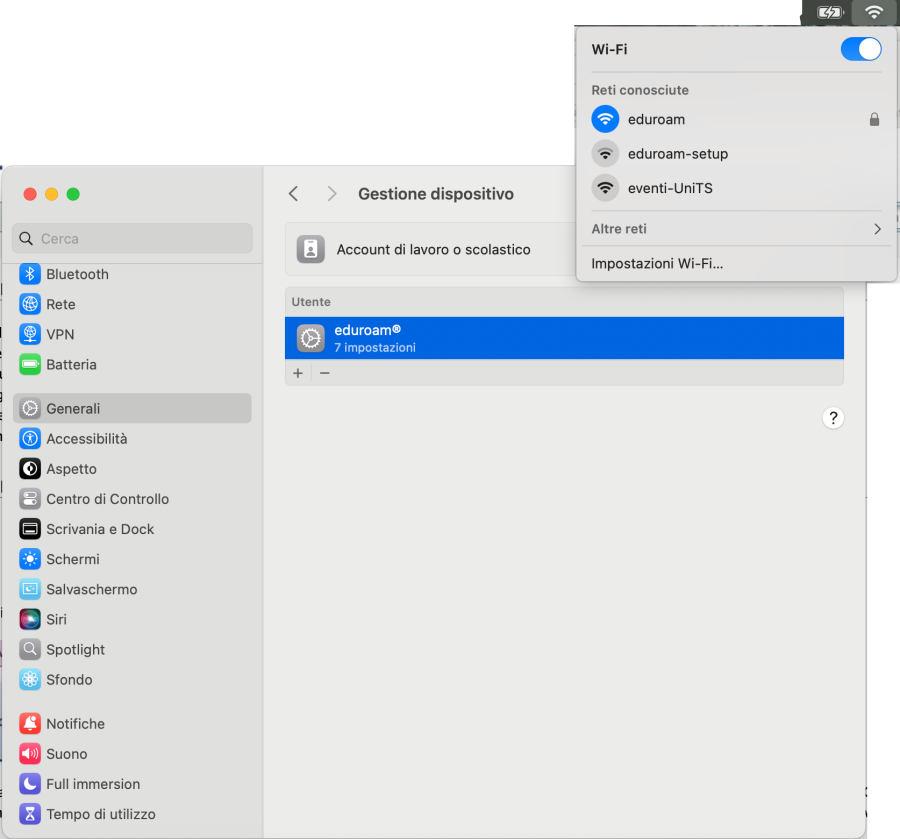Select the eduroam Wi-Fi network icon

[x=605, y=119]
